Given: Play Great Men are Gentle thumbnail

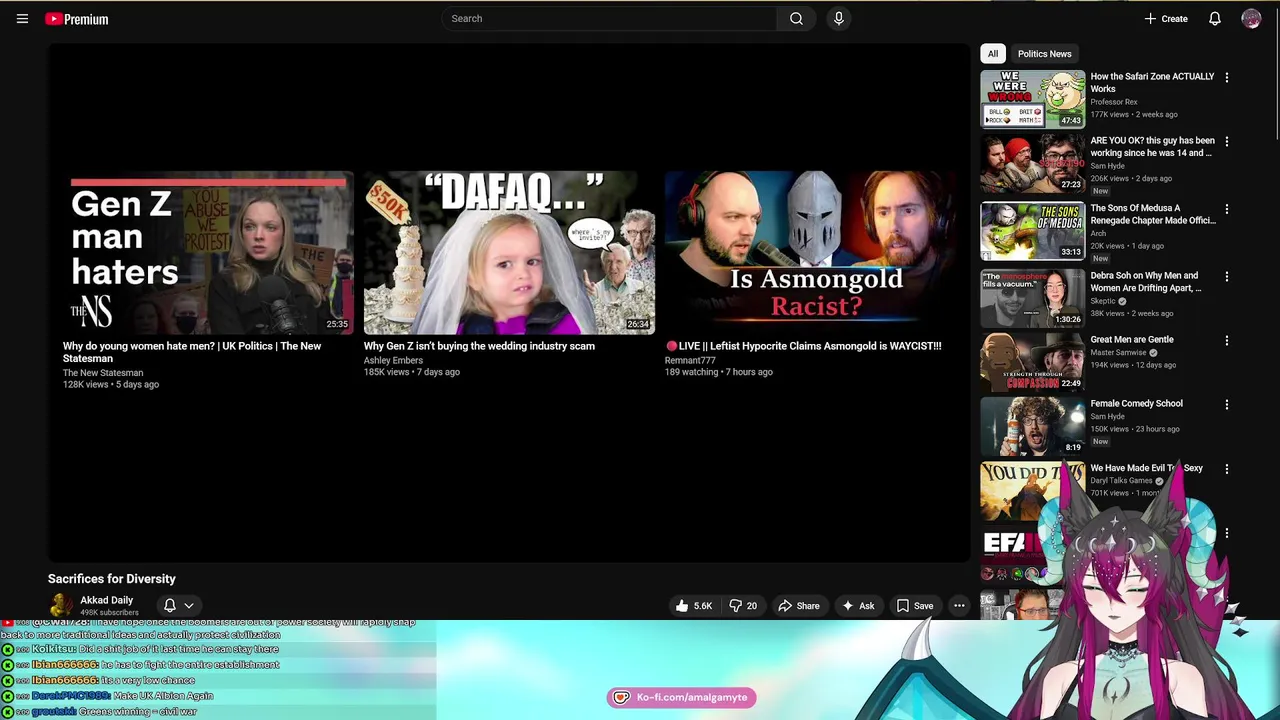Looking at the screenshot, I should [x=1032, y=361].
